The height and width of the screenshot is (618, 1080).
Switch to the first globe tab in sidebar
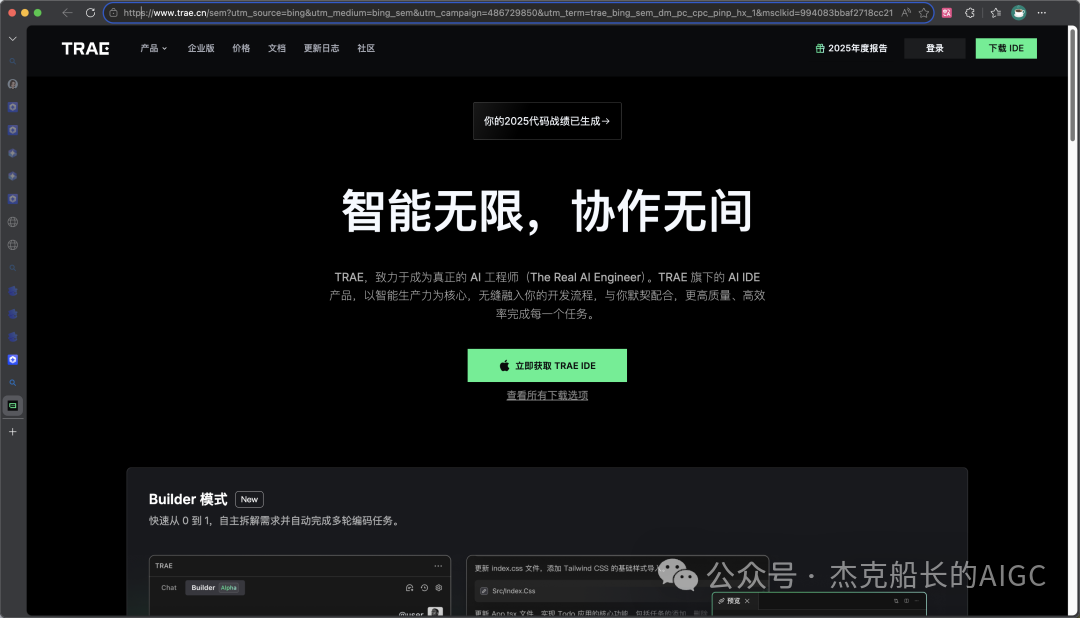coord(12,222)
